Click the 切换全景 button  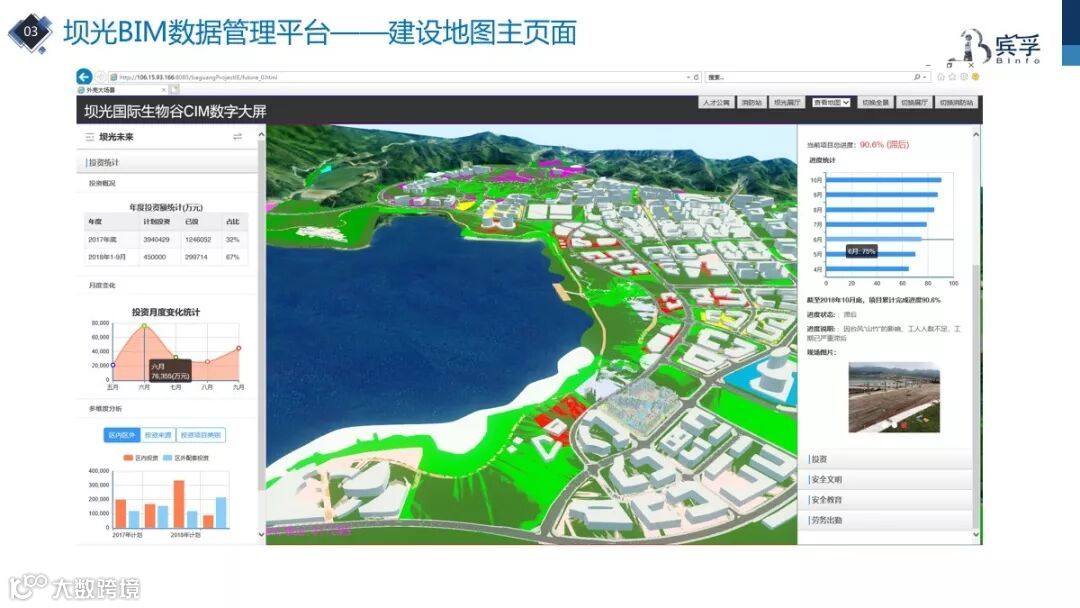tap(875, 103)
